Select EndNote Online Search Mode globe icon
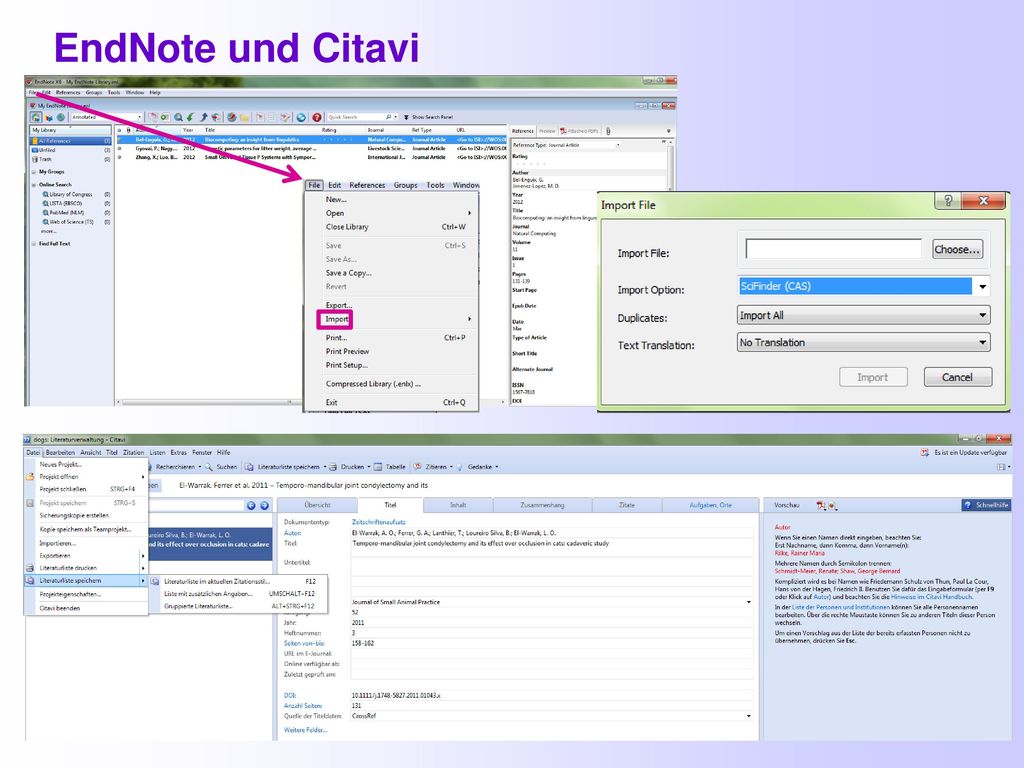 click(x=61, y=117)
